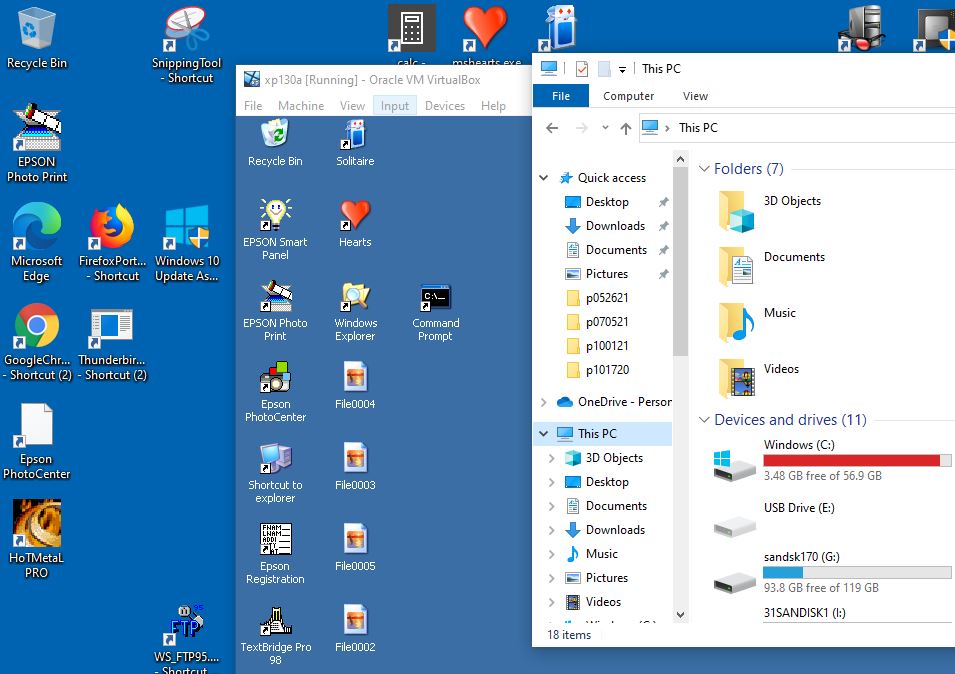Select Solitaire icon in the VirtualBox VM
Image resolution: width=955 pixels, height=674 pixels.
tap(355, 143)
